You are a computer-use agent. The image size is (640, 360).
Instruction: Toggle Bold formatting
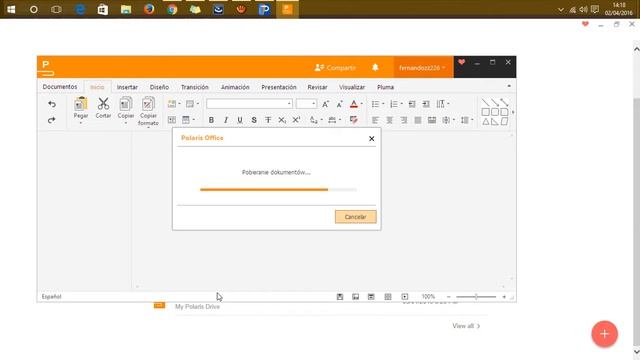[211, 120]
